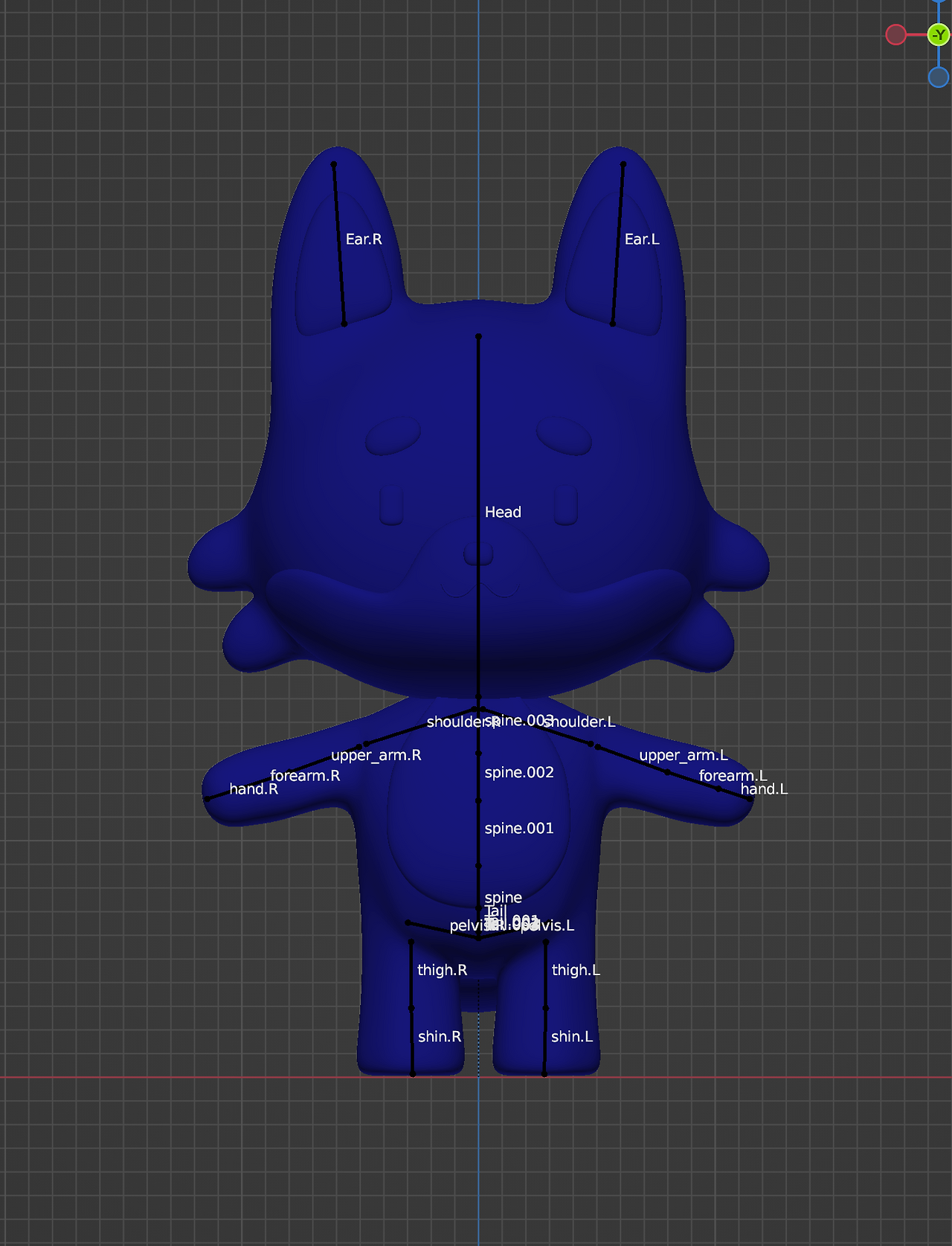952x1246 pixels.
Task: Click the upper_arm.L bone label
Action: (684, 756)
